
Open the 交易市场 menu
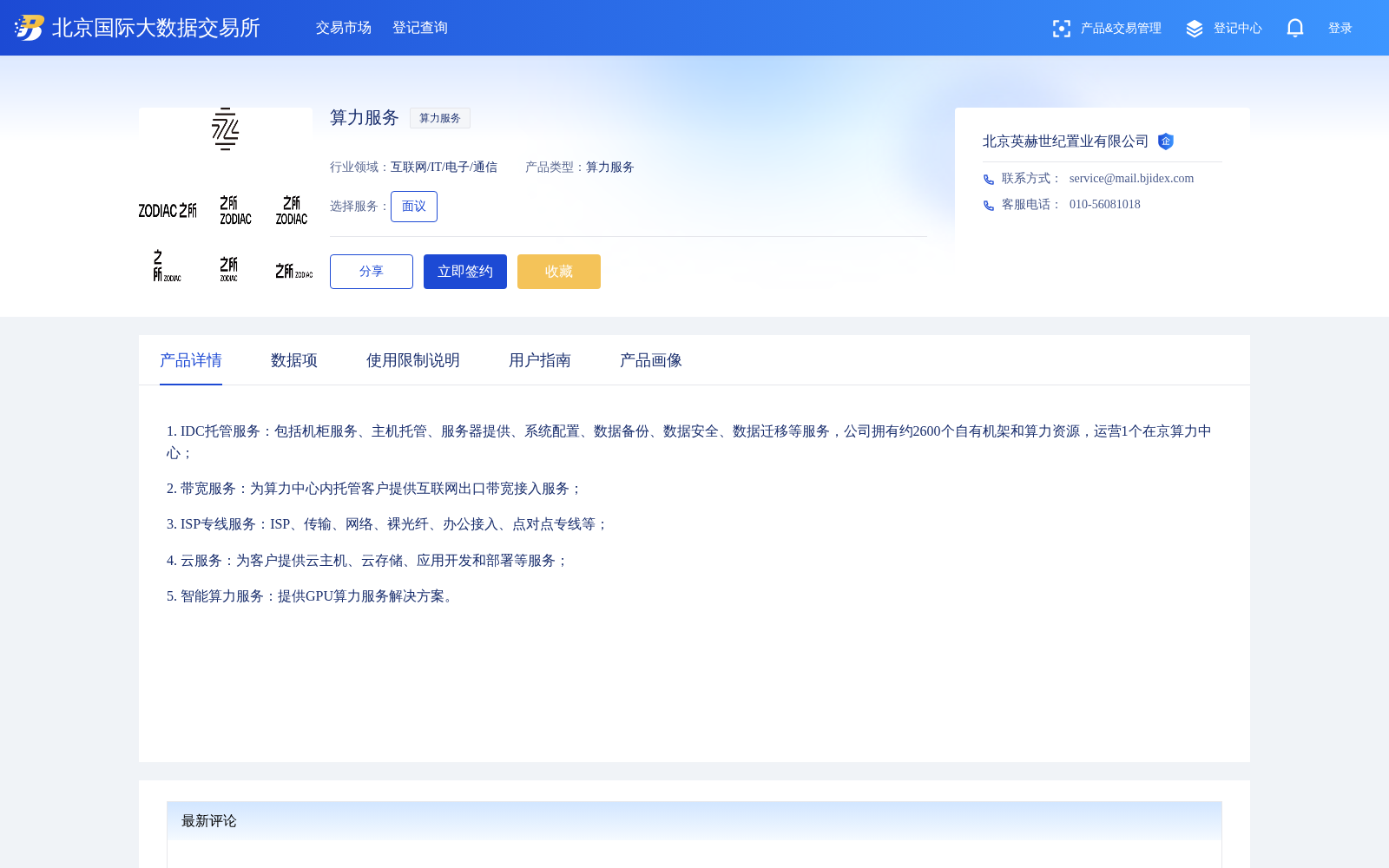pyautogui.click(x=344, y=28)
